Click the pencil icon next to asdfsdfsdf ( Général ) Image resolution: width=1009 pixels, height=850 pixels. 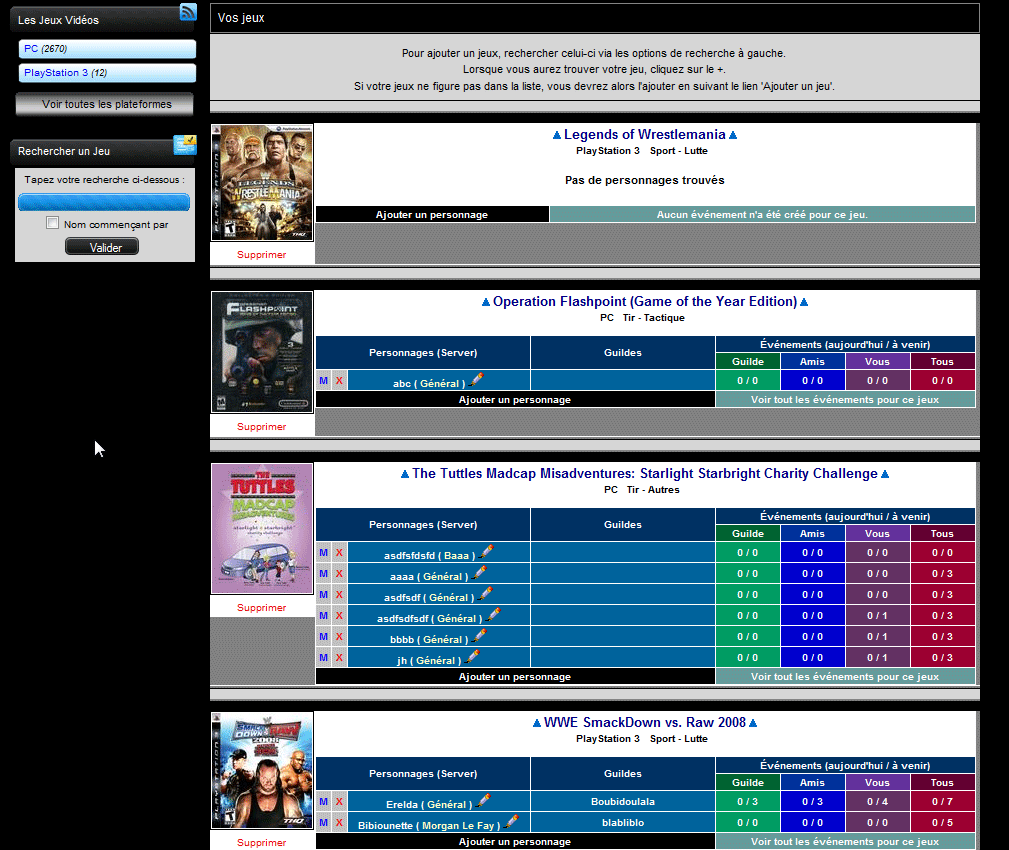click(493, 614)
